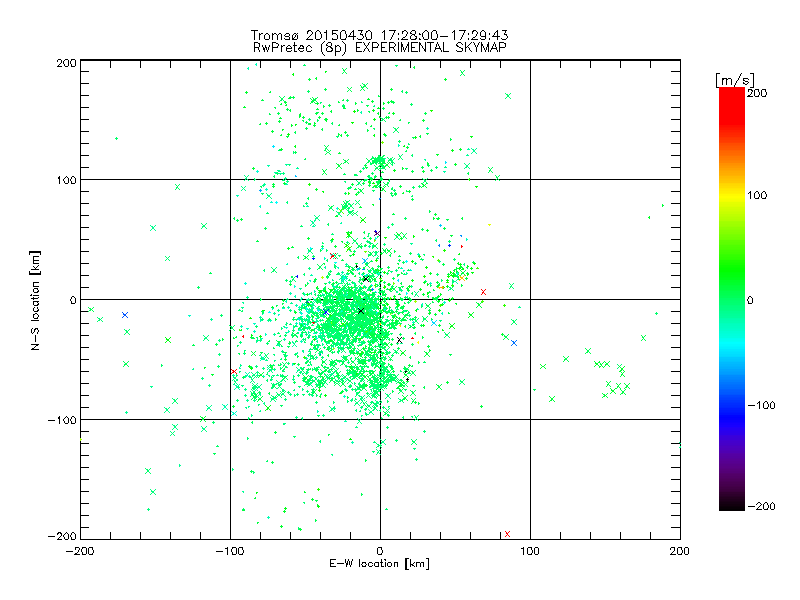This screenshot has height=600, width=800.
Task: Select the "[m/s]" color bar unit label
Action: pos(735,80)
